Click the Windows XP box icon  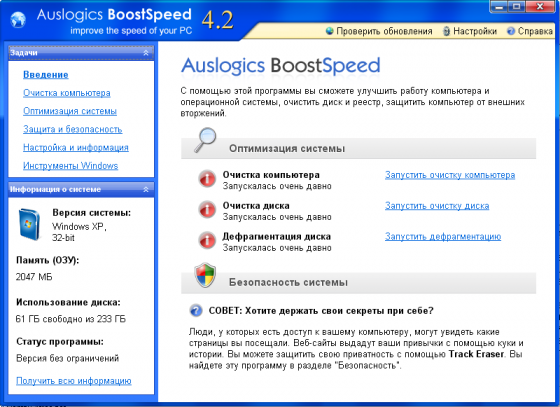coord(29,224)
